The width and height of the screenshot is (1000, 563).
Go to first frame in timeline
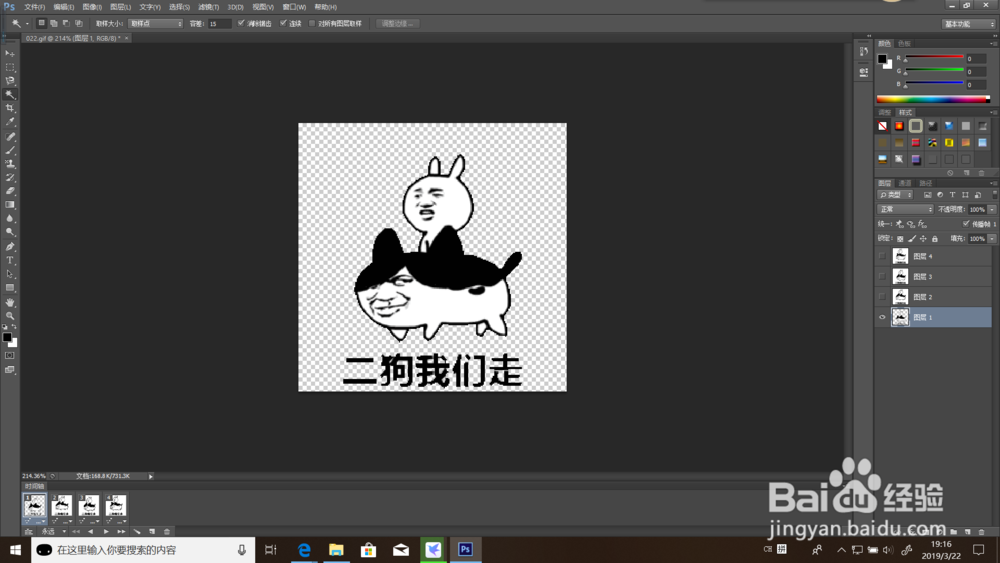[76, 531]
